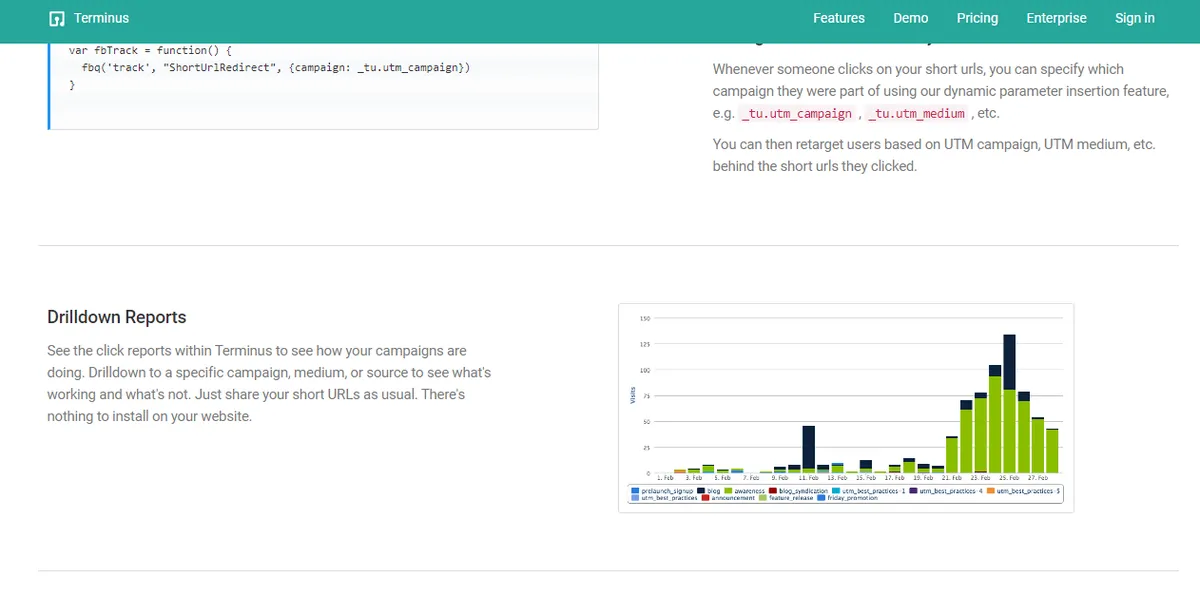1200x593 pixels.
Task: Click the _tu.utm_campaign inline code
Action: point(797,114)
